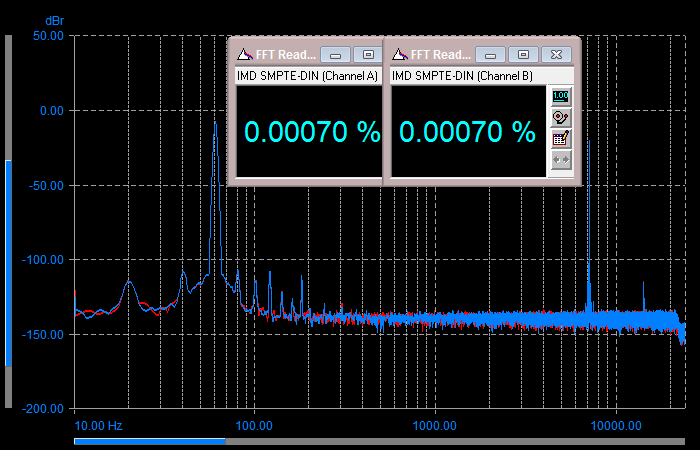Click the 50.00 y-axis value

[48, 36]
